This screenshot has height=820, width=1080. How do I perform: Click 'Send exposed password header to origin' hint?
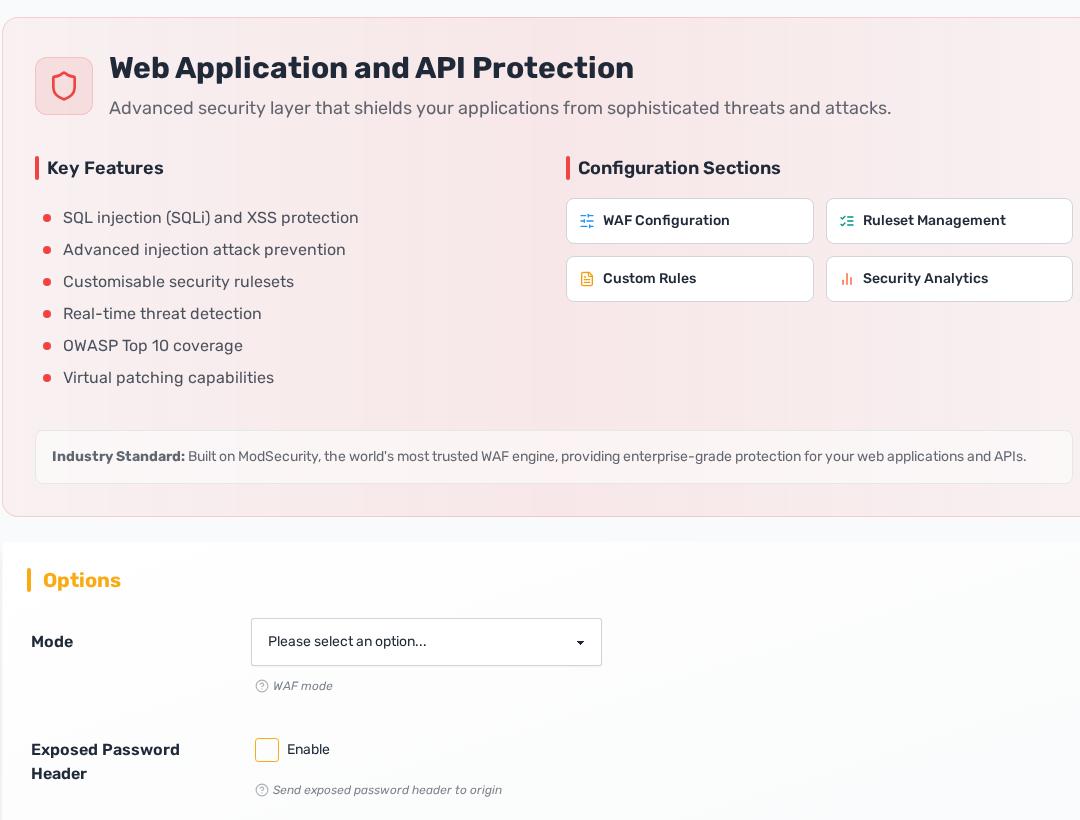point(387,790)
